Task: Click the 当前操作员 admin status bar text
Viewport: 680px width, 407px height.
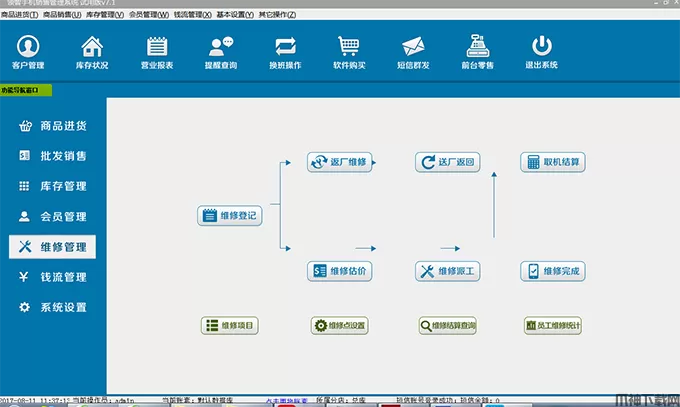Action: click(103, 400)
